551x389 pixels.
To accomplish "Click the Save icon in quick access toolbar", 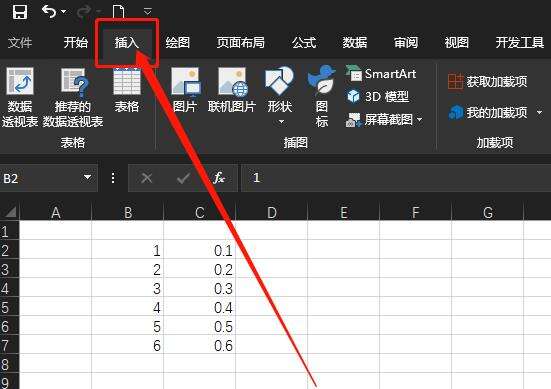I will (x=20, y=12).
